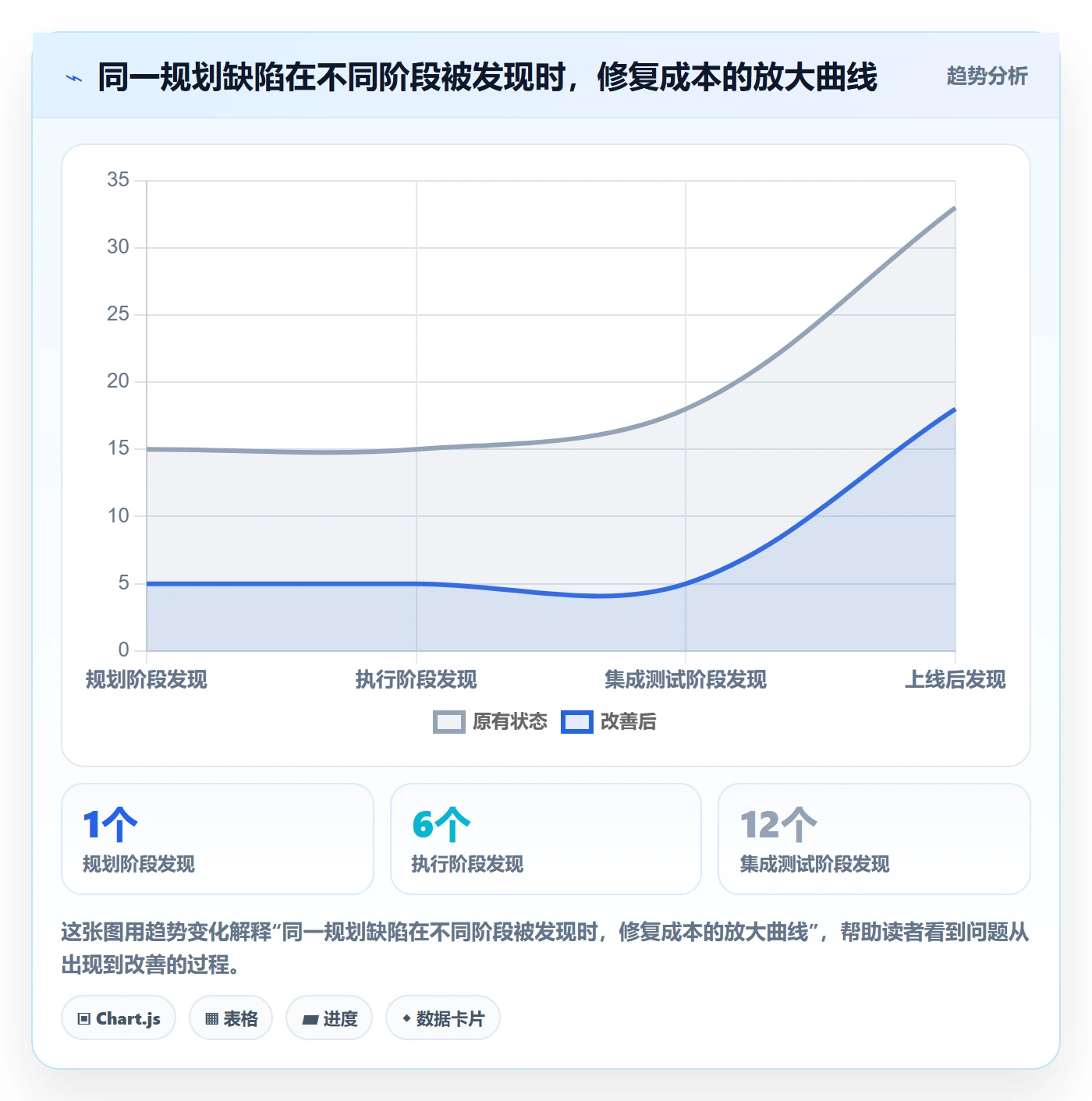The width and height of the screenshot is (1092, 1101).
Task: Click the grid icon in the 表格 chip
Action: pos(211,1018)
